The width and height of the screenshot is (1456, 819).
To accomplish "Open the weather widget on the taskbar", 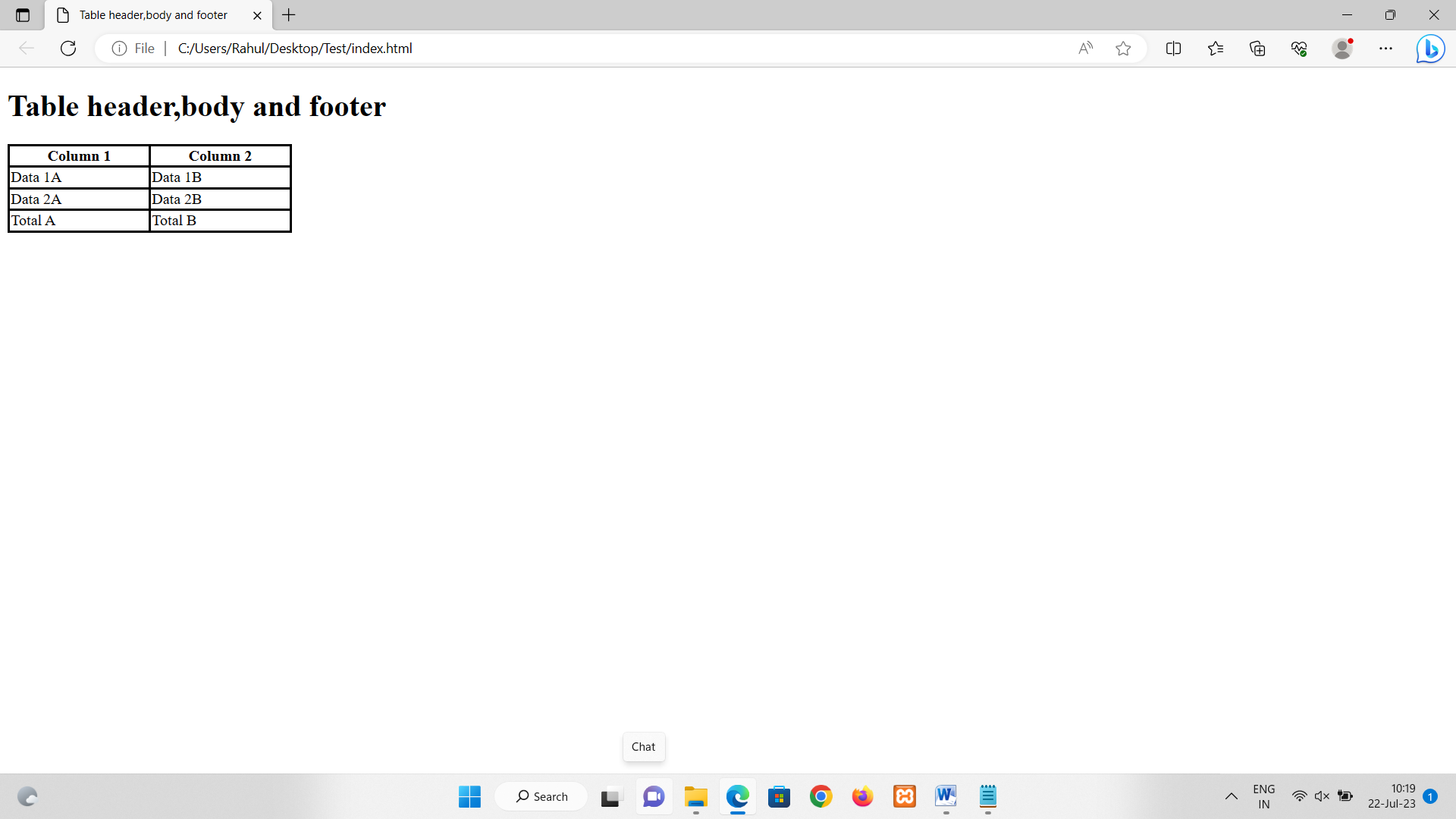I will tap(27, 796).
